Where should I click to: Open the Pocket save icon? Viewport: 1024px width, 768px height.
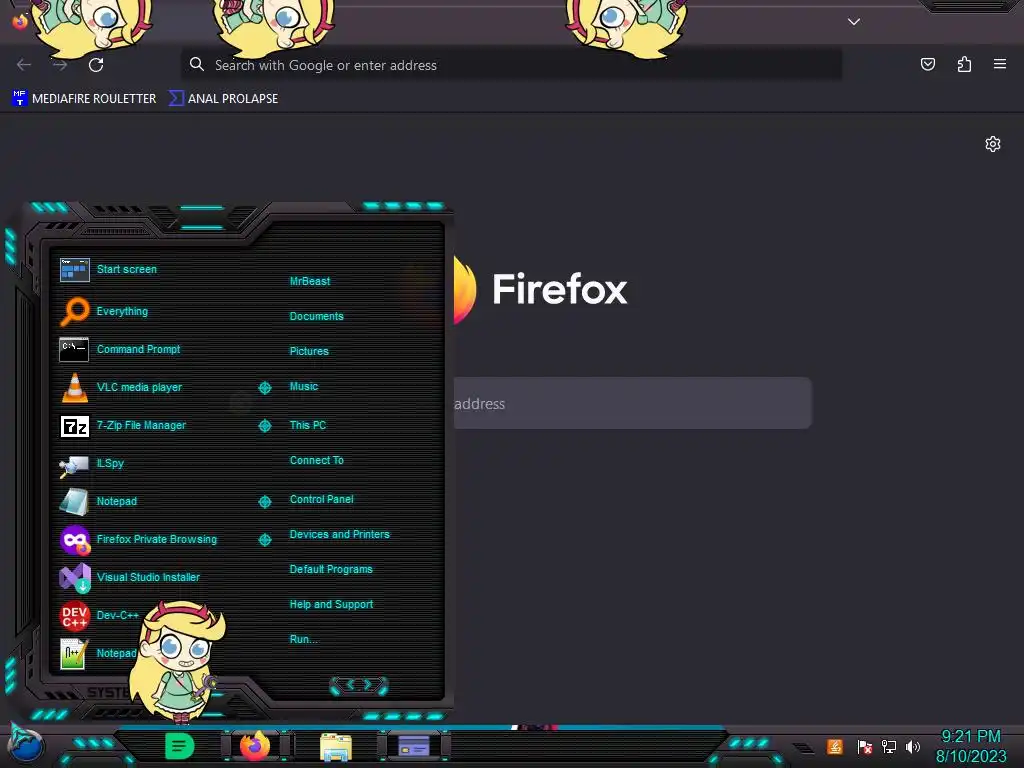pos(927,64)
